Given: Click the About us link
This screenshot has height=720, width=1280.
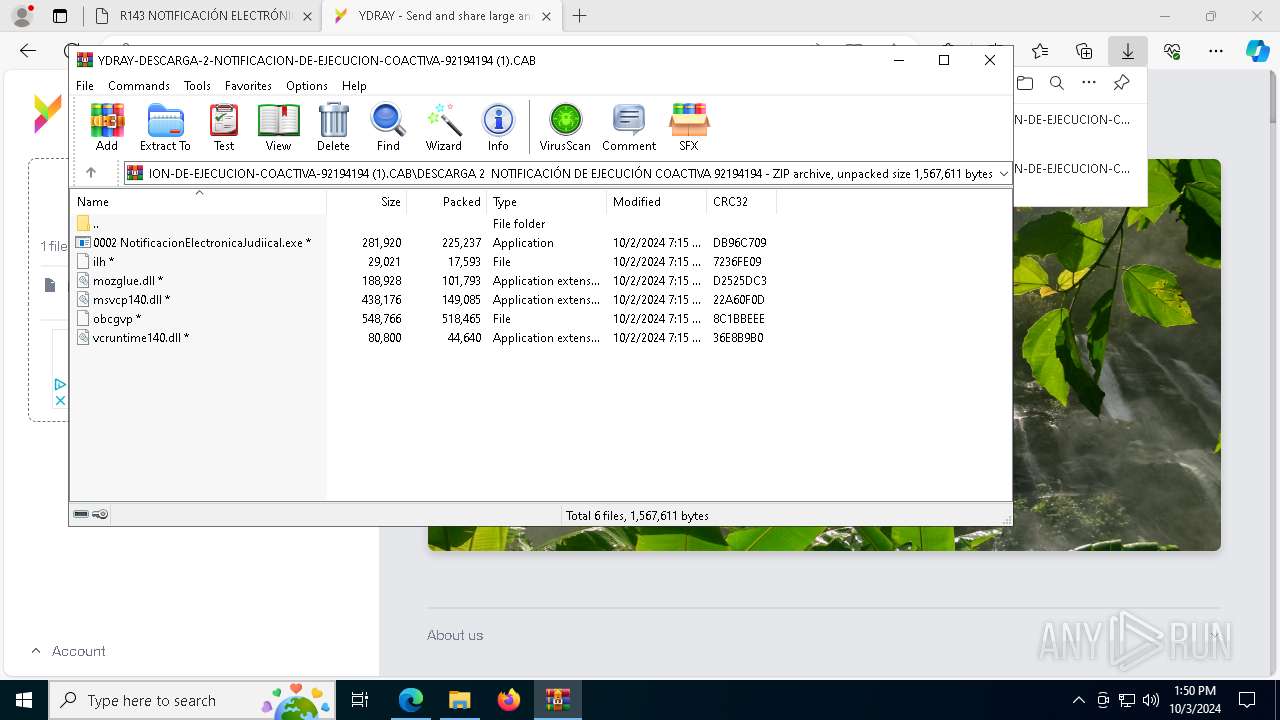Looking at the screenshot, I should pos(455,635).
